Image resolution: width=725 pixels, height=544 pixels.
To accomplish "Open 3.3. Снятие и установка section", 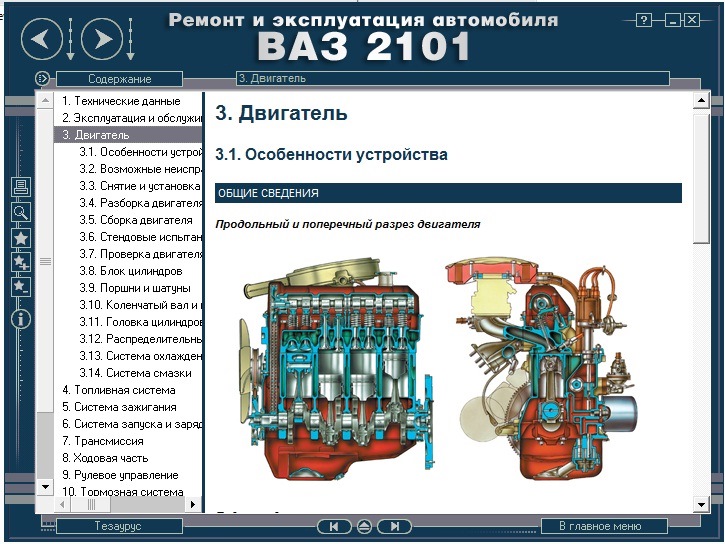I will [140, 186].
